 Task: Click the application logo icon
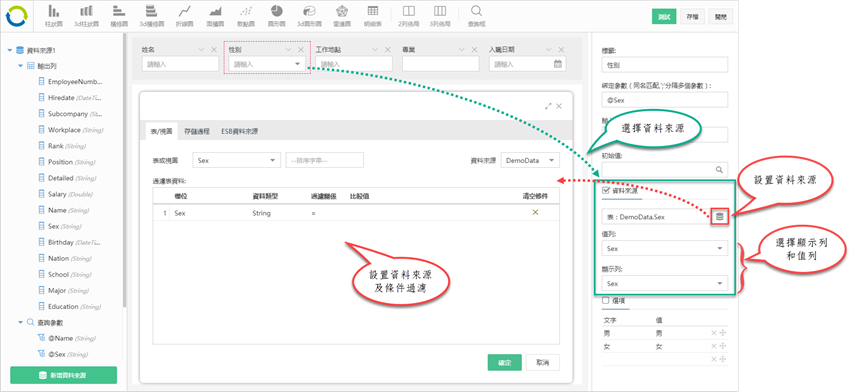[x=16, y=16]
